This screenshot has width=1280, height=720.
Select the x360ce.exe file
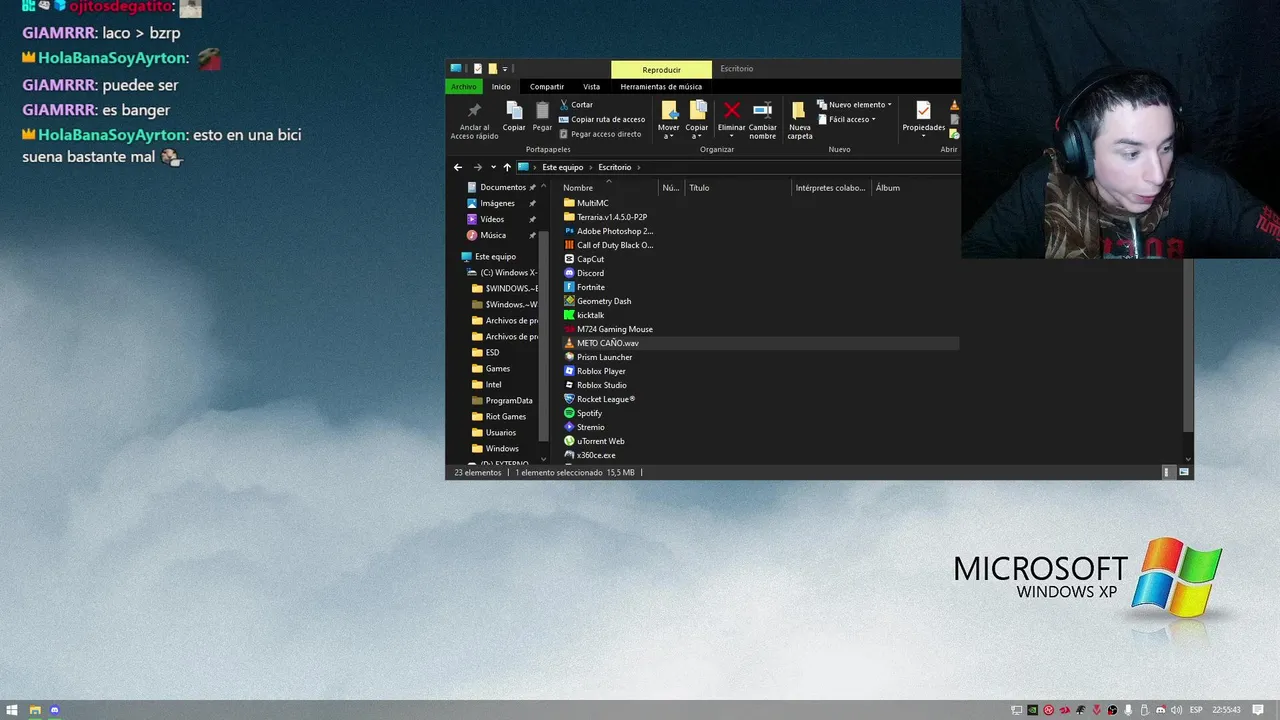590,455
